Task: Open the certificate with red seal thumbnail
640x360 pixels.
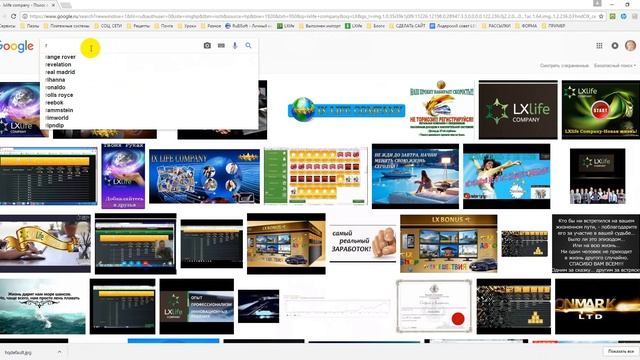Action: (434, 306)
